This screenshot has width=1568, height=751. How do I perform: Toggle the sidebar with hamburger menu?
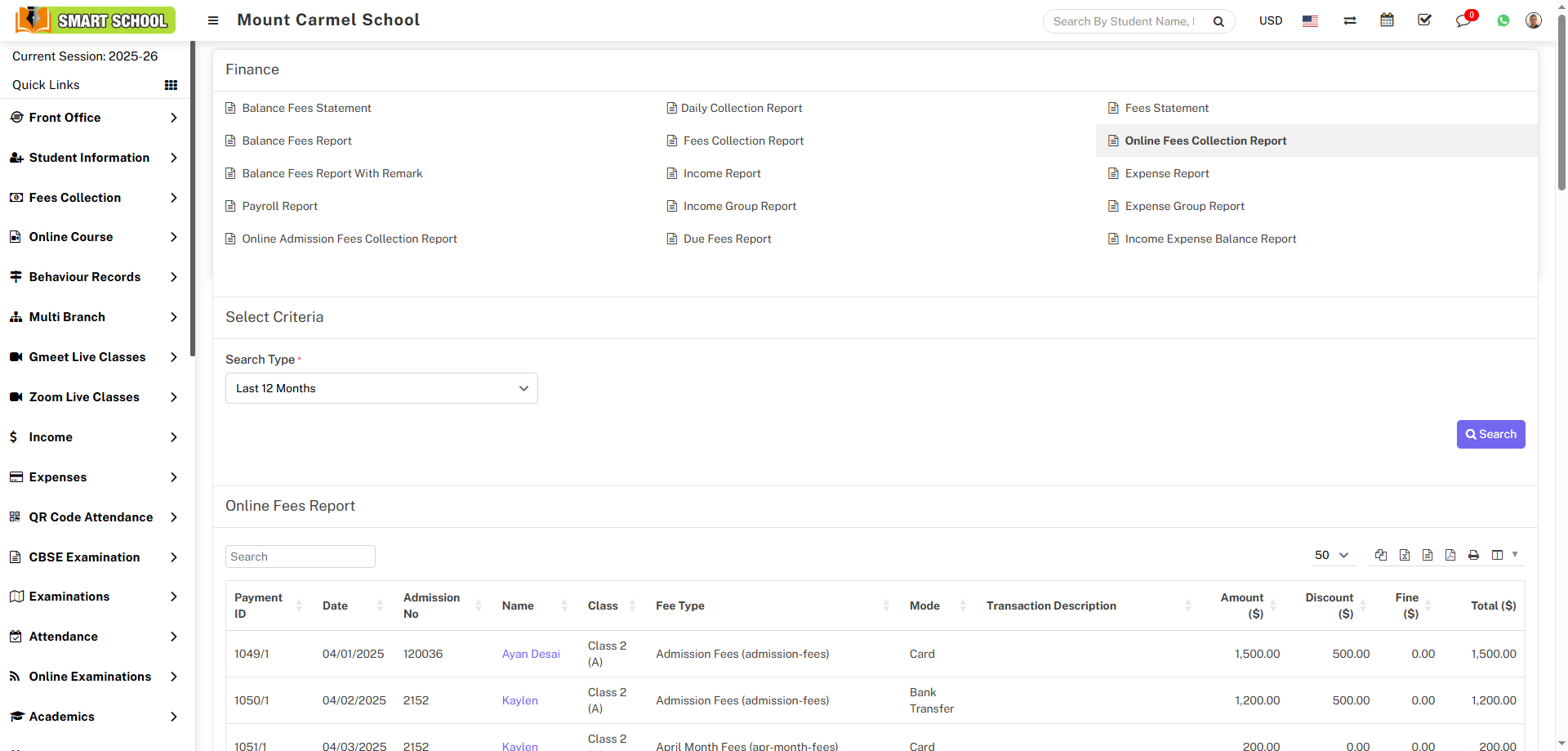coord(213,20)
